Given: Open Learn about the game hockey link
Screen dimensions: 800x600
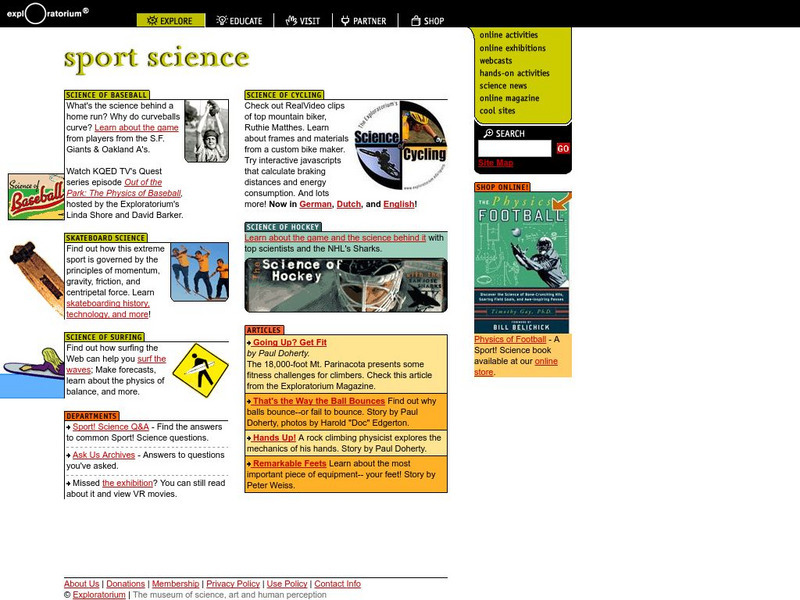Looking at the screenshot, I should coord(335,238).
